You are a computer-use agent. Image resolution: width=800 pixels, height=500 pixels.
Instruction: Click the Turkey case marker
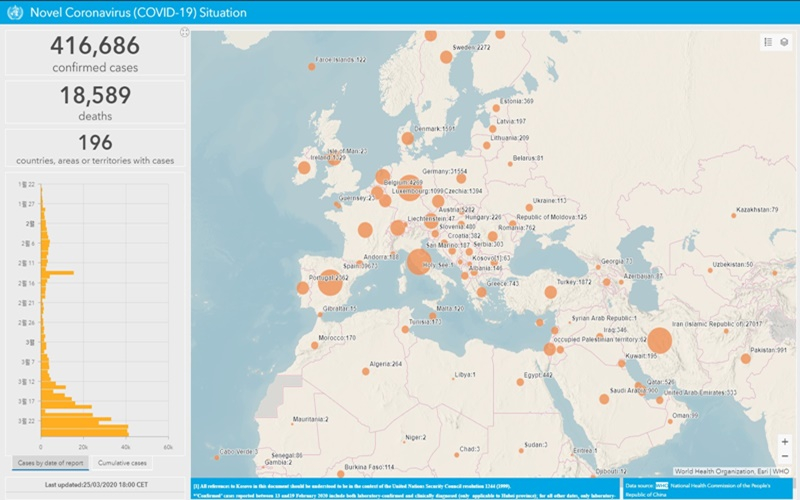click(x=549, y=293)
